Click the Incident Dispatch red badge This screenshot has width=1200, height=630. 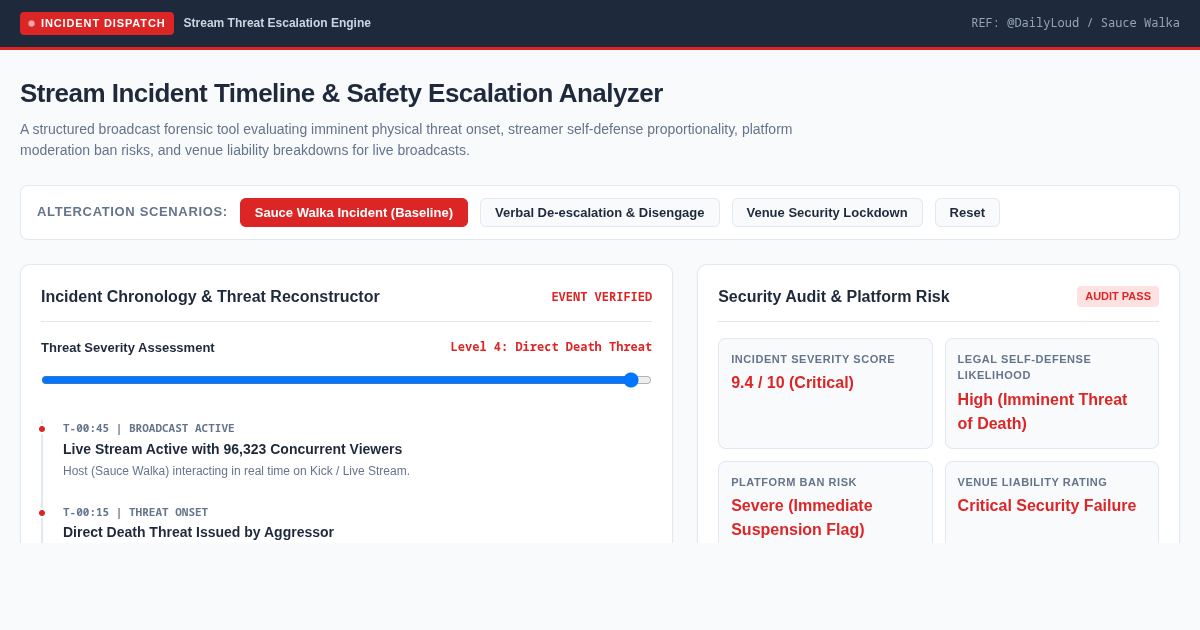[x=97, y=23]
